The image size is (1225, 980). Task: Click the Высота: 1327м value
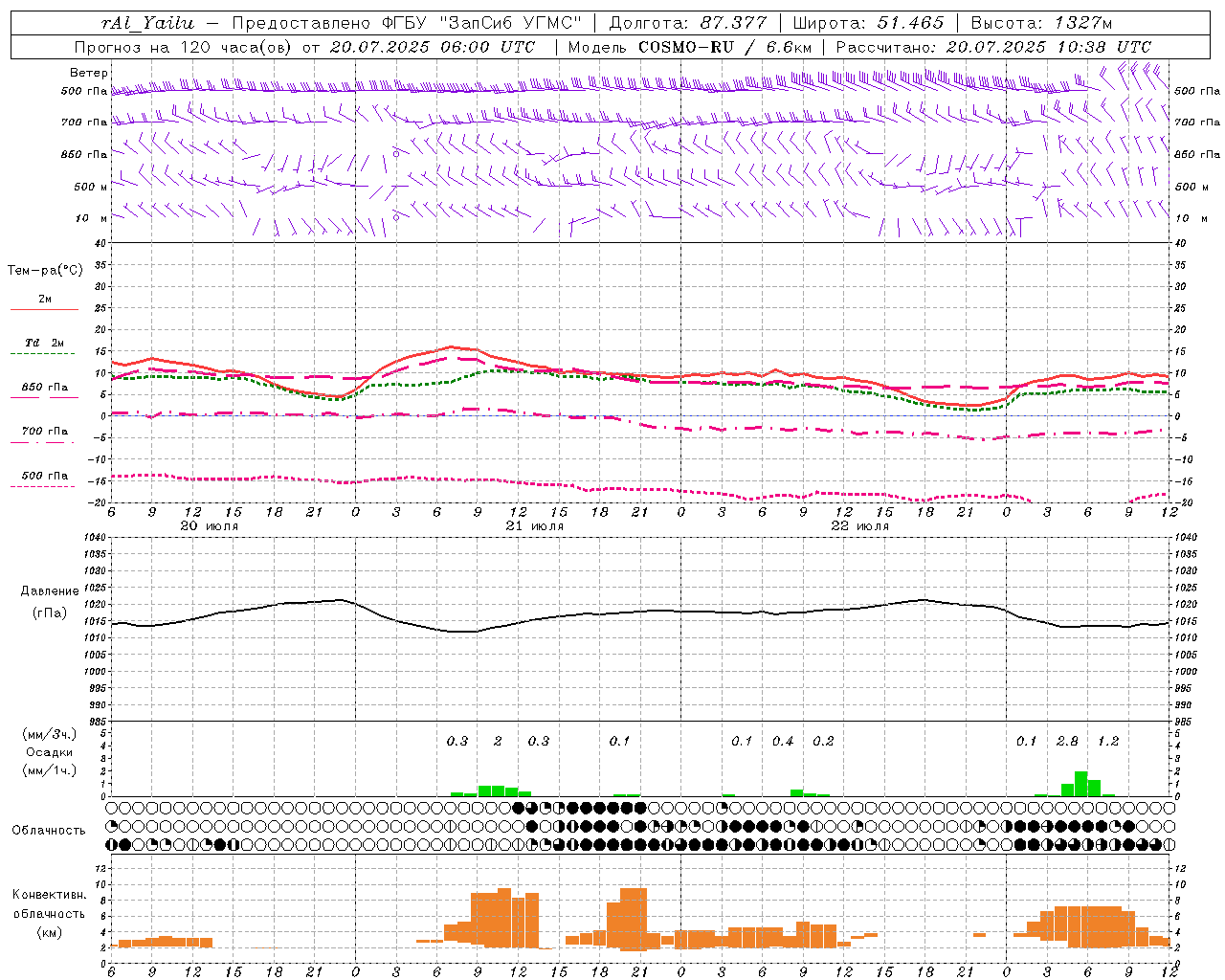1041,23
